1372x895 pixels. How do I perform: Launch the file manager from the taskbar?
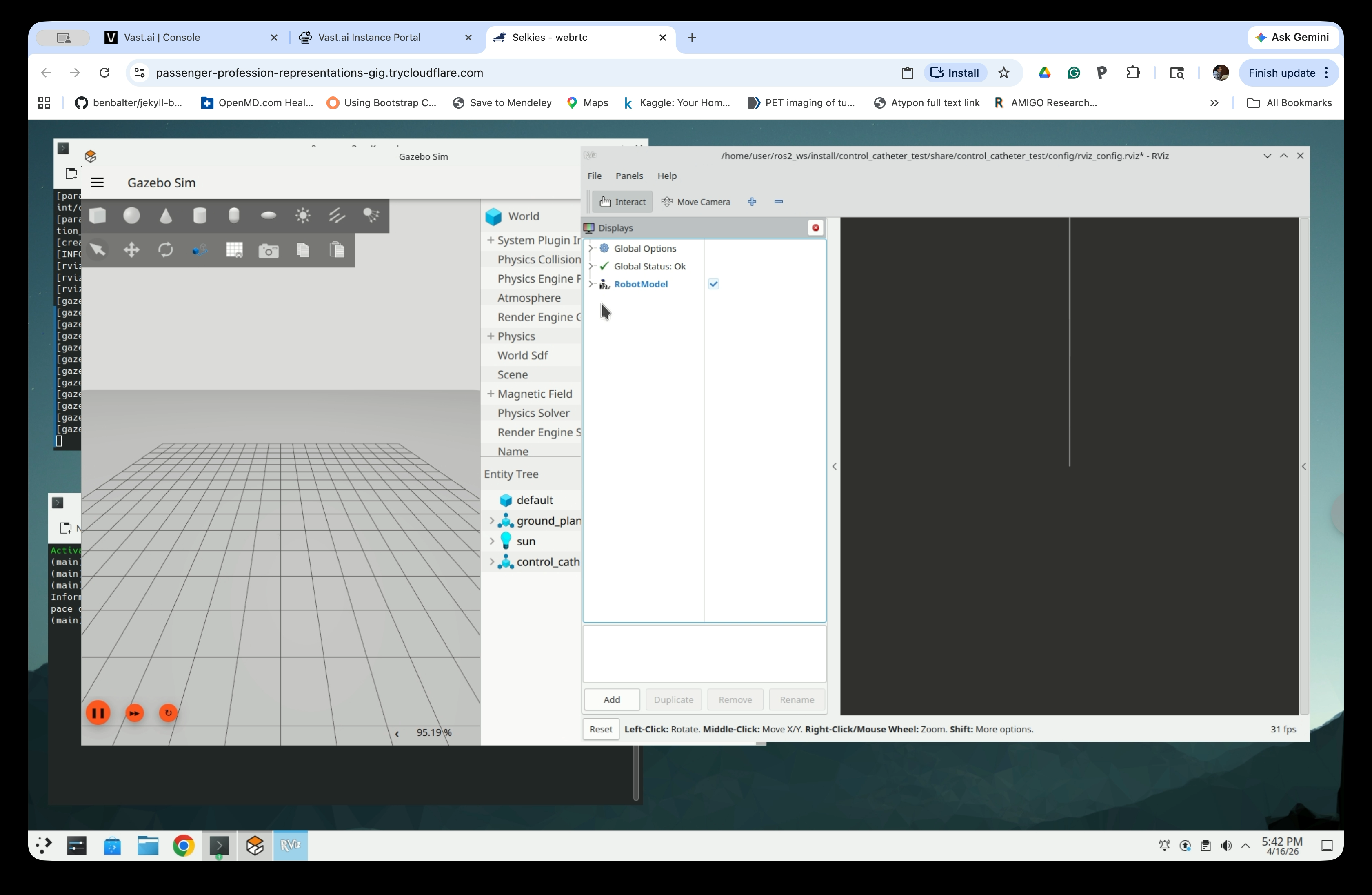pyautogui.click(x=148, y=846)
